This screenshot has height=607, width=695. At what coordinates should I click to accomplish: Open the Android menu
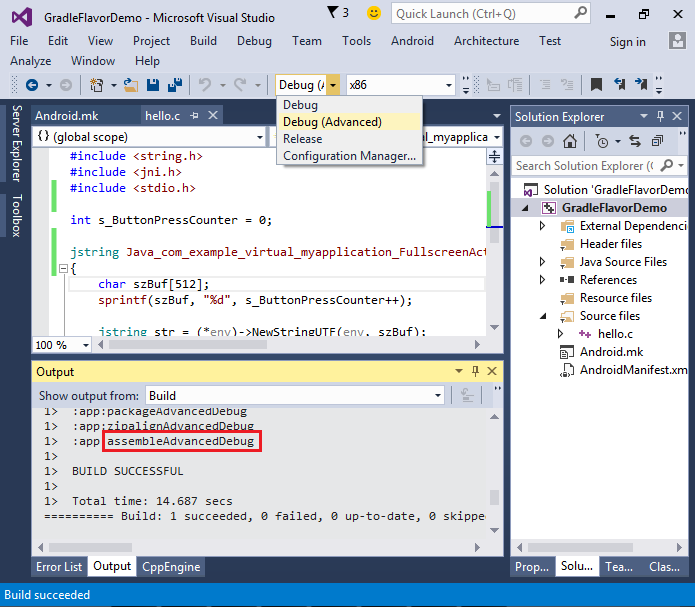pos(412,41)
